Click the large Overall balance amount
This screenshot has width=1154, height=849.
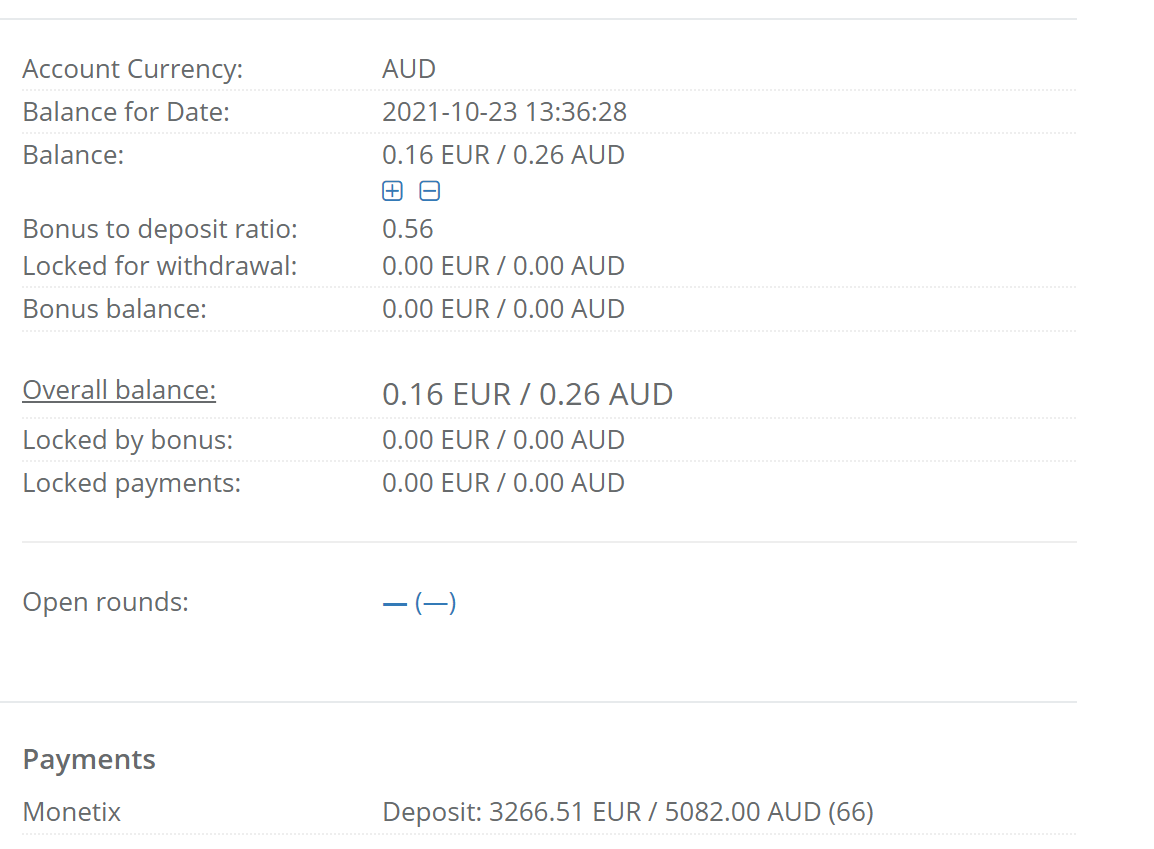coord(527,394)
